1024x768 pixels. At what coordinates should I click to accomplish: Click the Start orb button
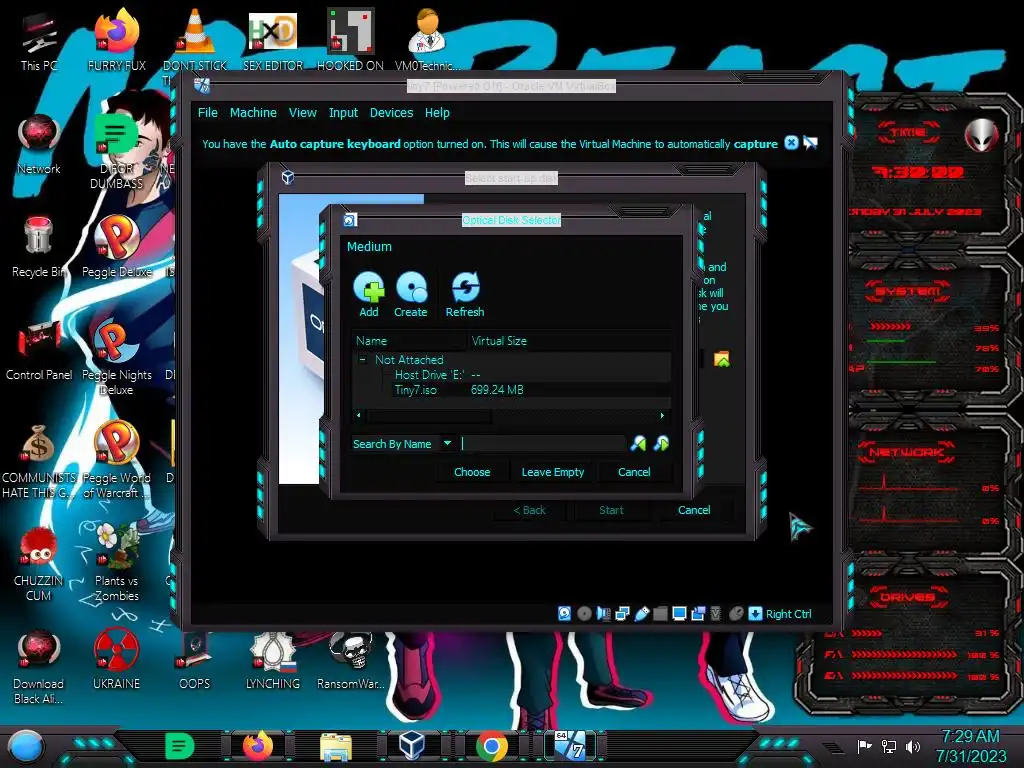26,747
